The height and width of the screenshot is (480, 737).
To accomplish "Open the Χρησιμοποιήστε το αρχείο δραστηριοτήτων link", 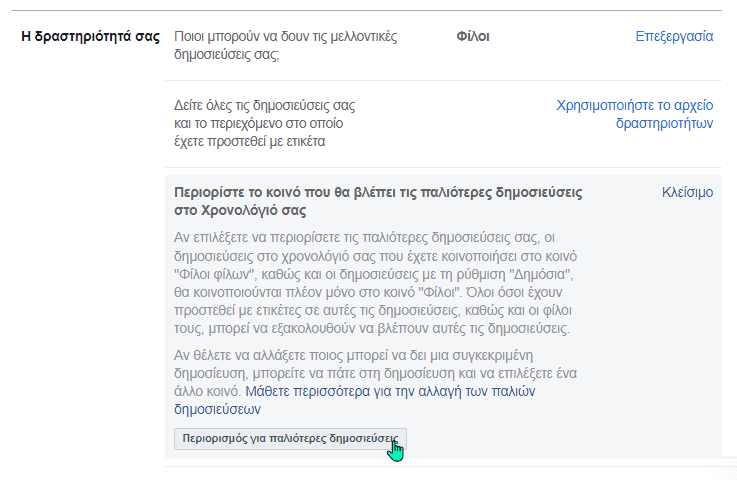I will [635, 114].
